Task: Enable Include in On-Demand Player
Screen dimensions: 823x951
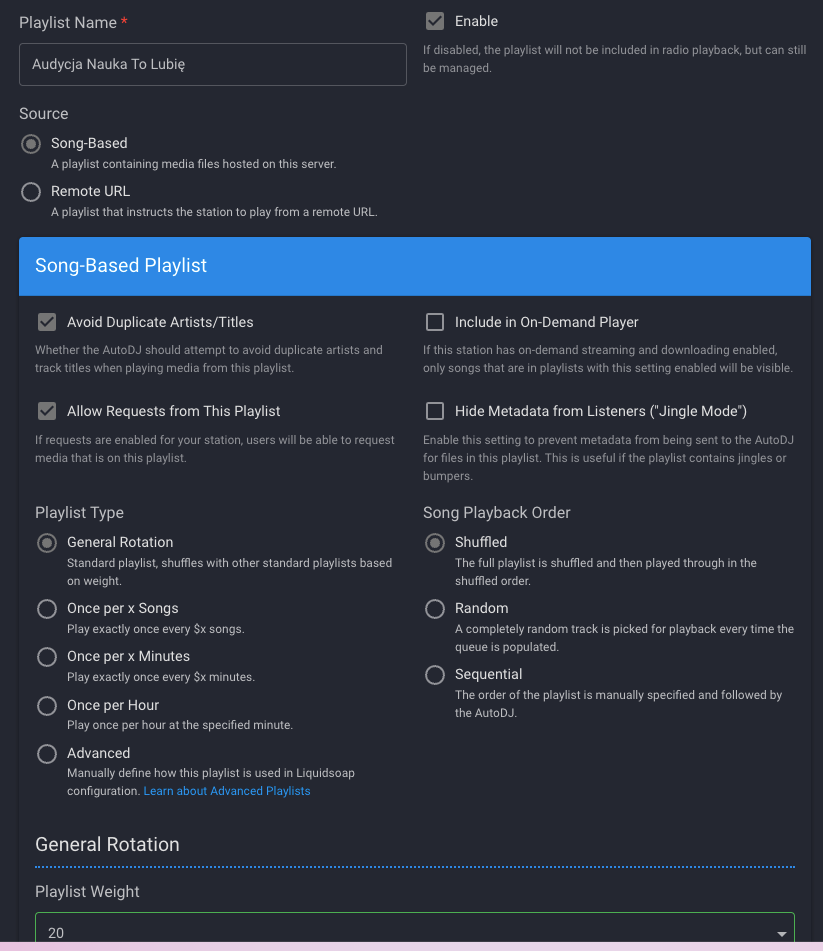Action: pos(435,322)
